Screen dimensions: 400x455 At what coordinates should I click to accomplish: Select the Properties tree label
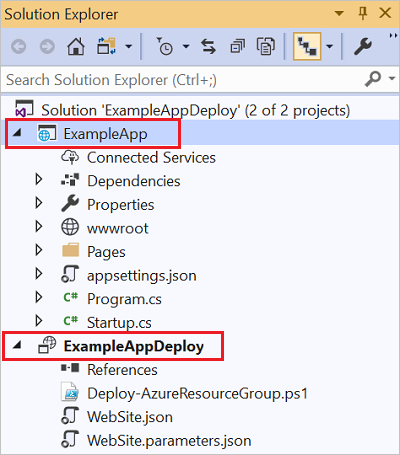pyautogui.click(x=121, y=205)
